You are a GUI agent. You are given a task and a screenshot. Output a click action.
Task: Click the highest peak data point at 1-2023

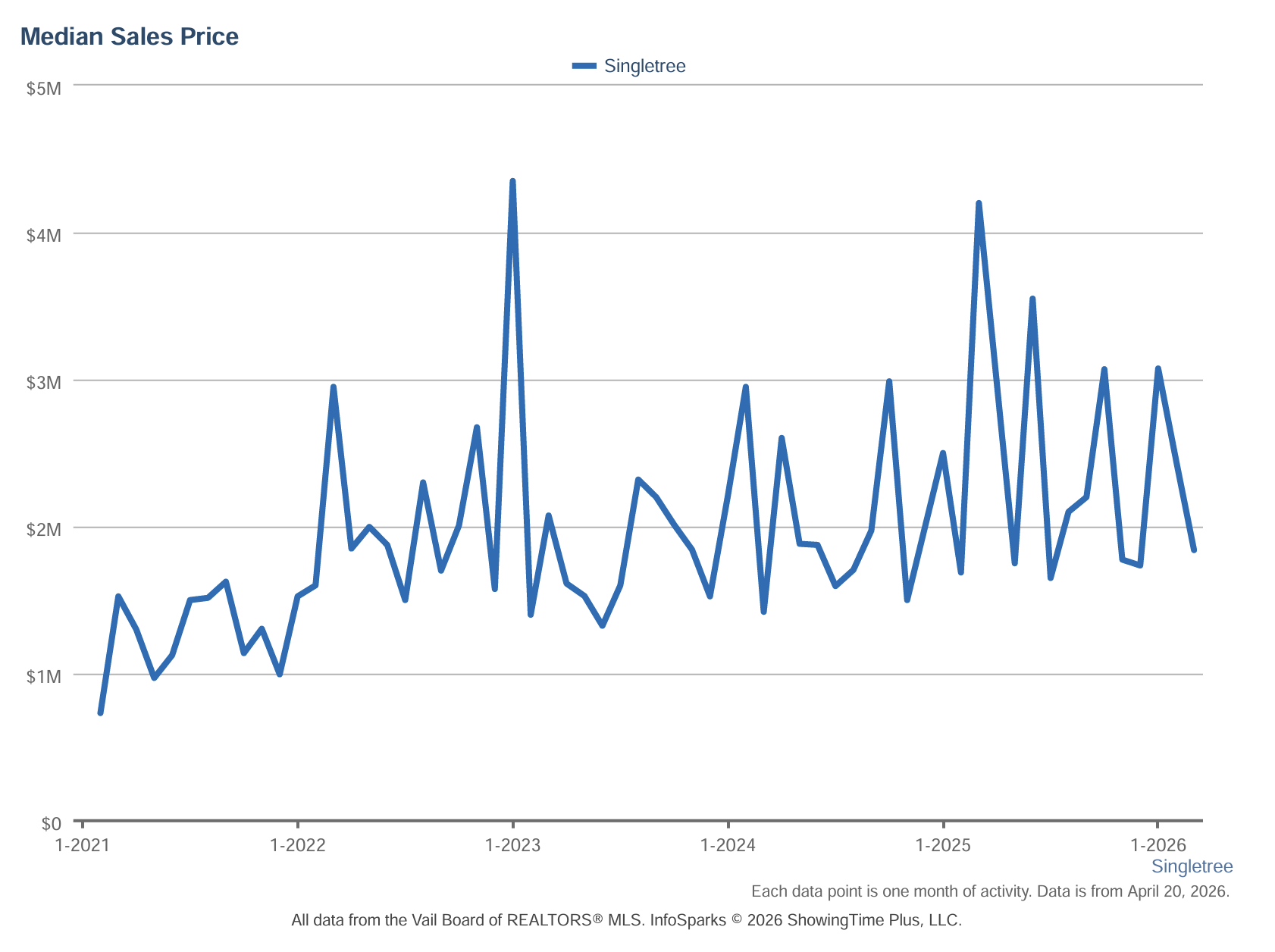click(x=513, y=181)
